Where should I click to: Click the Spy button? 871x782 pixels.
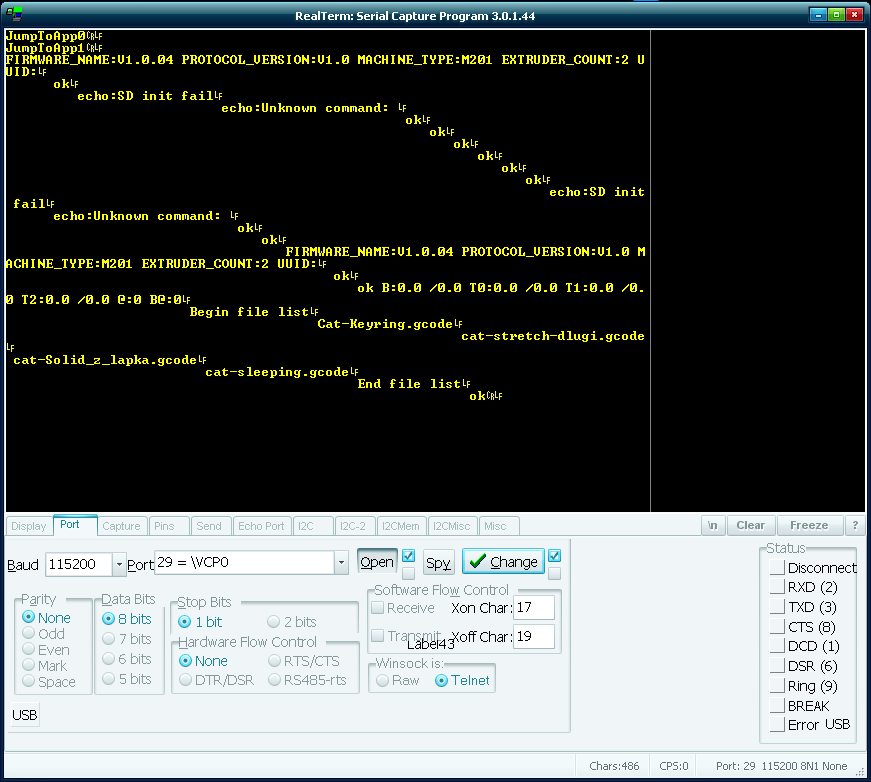click(x=438, y=563)
